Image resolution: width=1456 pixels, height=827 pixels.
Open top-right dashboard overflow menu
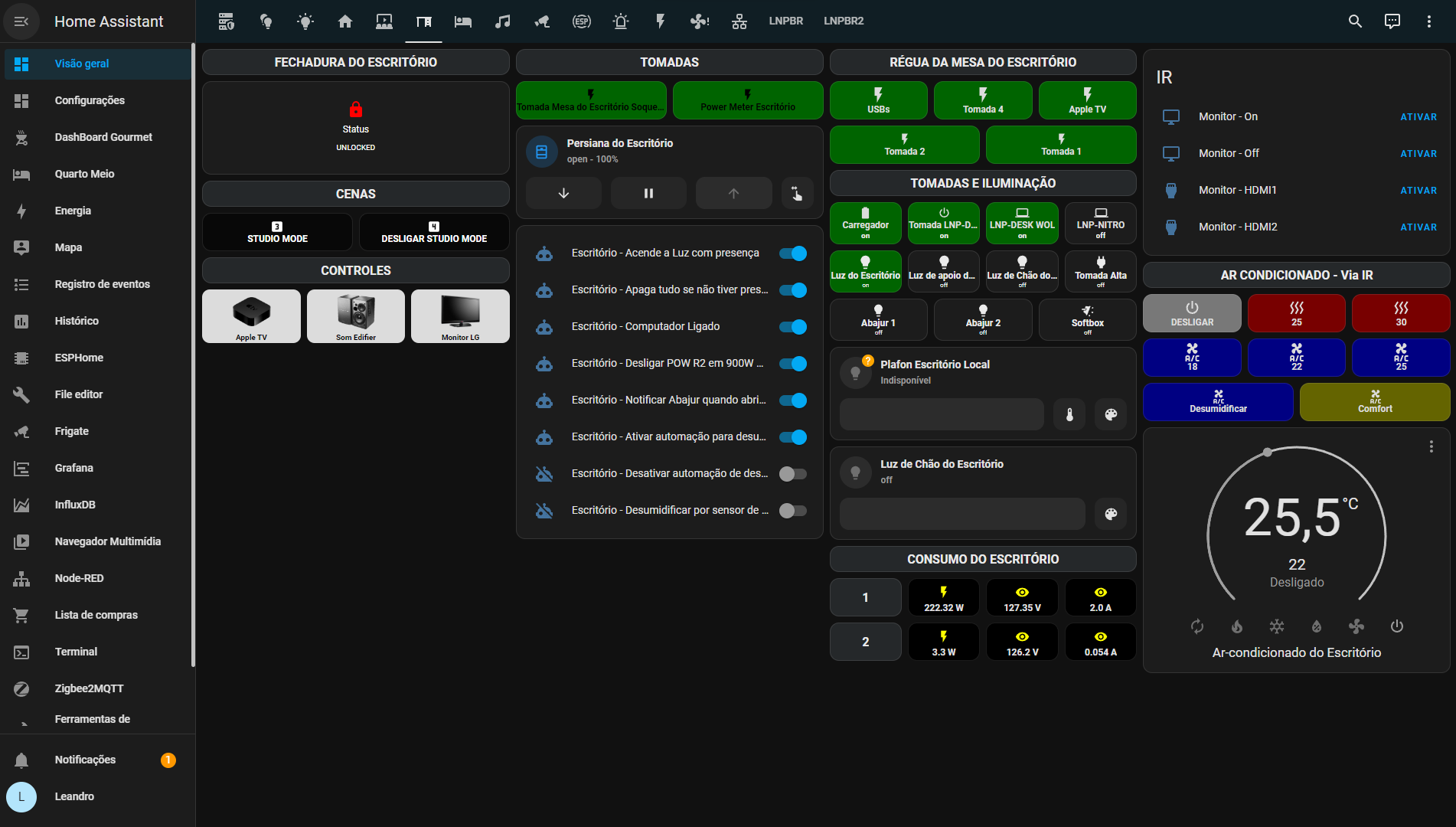coord(1428,21)
